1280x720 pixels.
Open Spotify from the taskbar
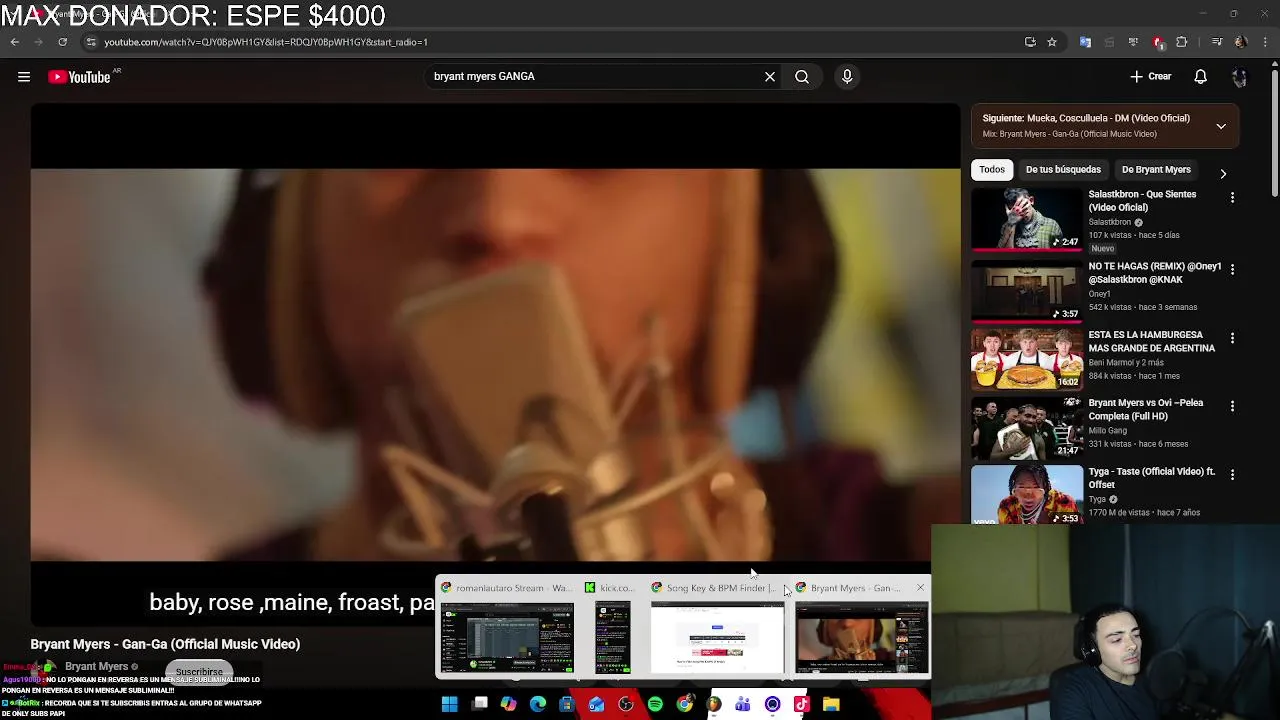655,704
